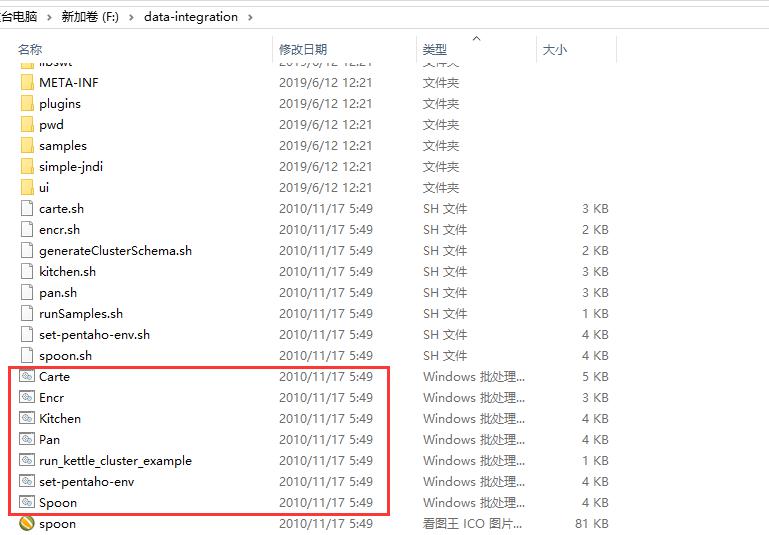Click the Kitchen batch file icon
Screen dimensions: 769x535
(27, 418)
